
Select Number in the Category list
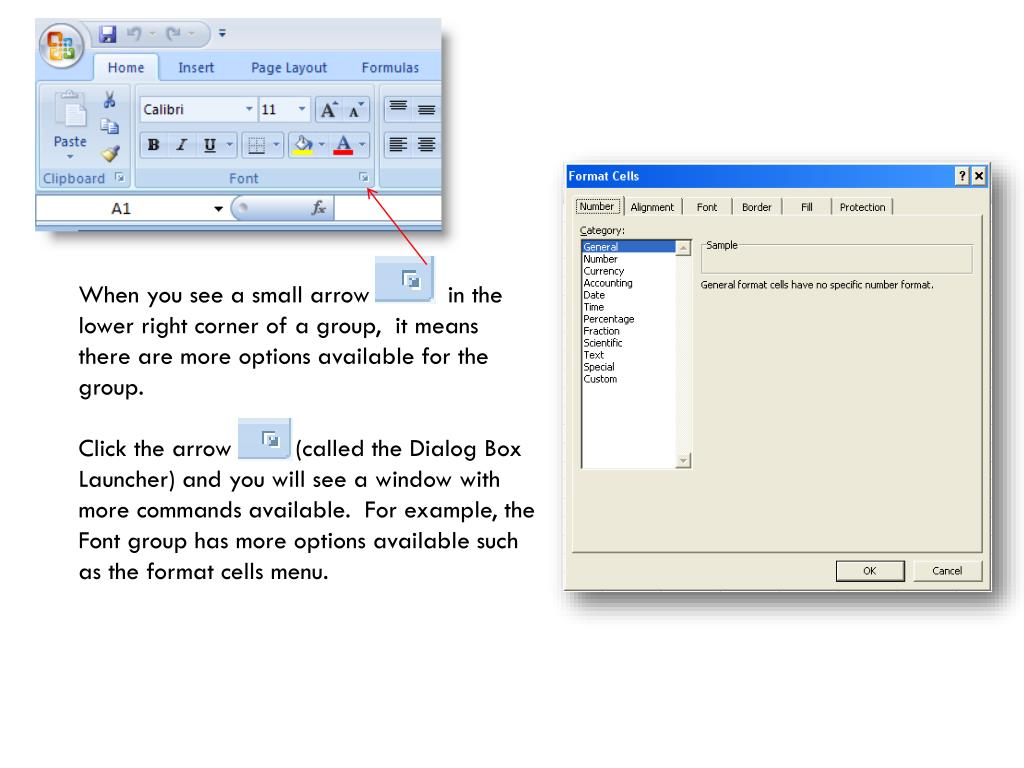[629, 259]
